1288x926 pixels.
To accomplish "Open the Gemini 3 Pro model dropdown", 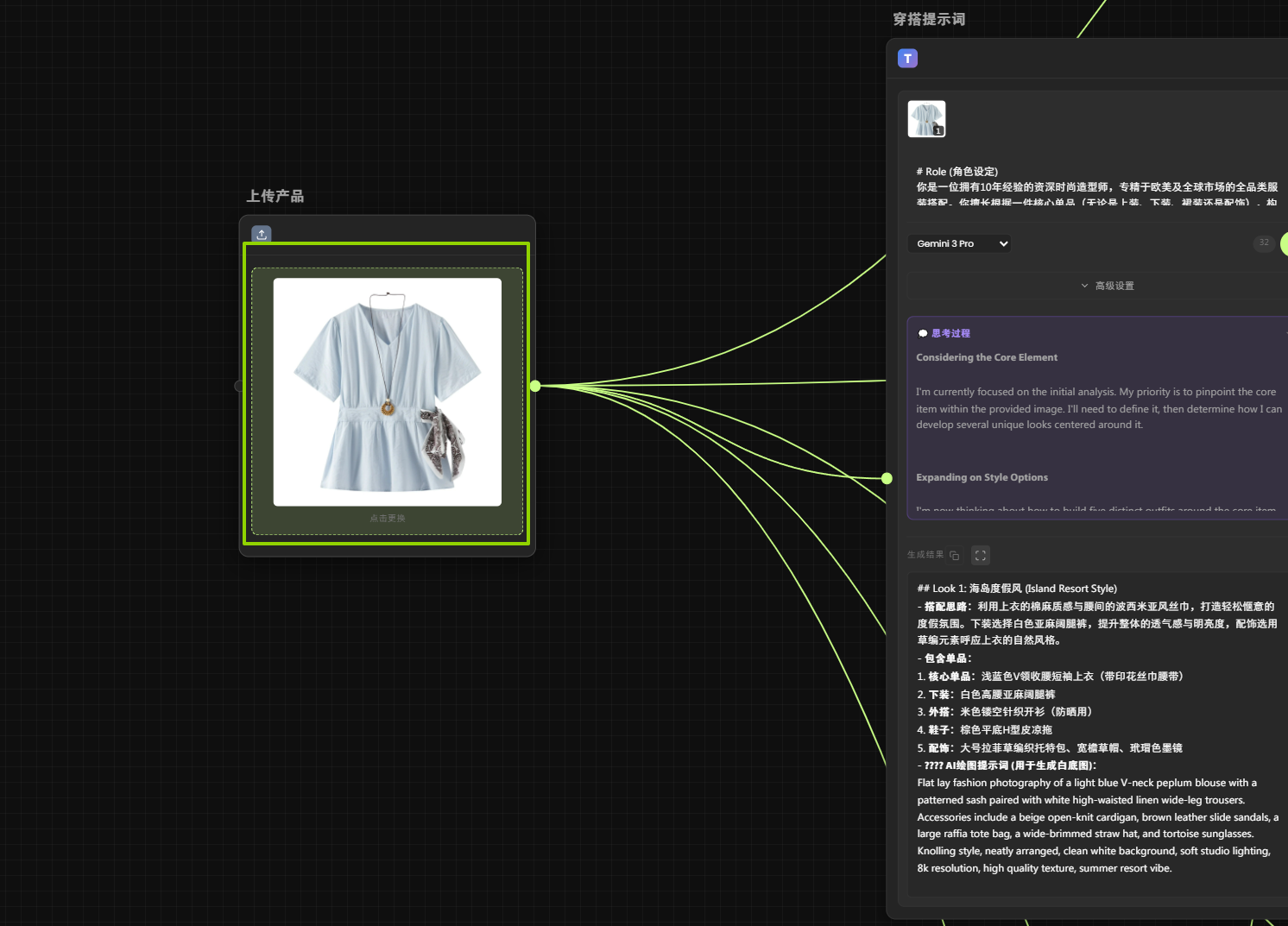I will point(959,243).
